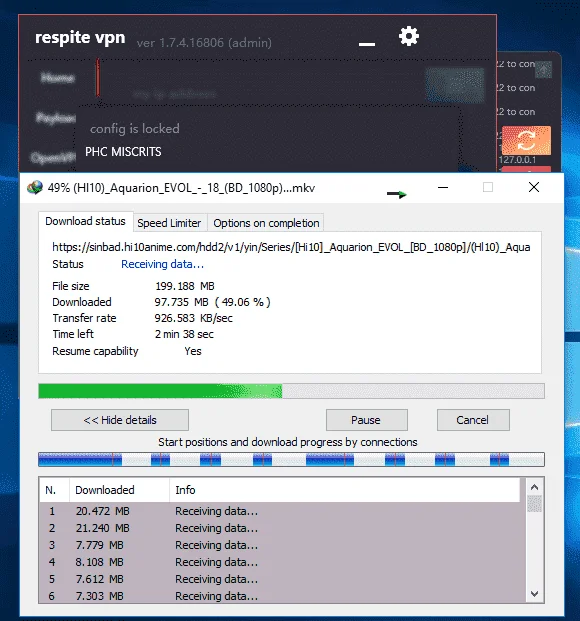The image size is (580, 621).
Task: Pause the download
Action: [x=366, y=420]
